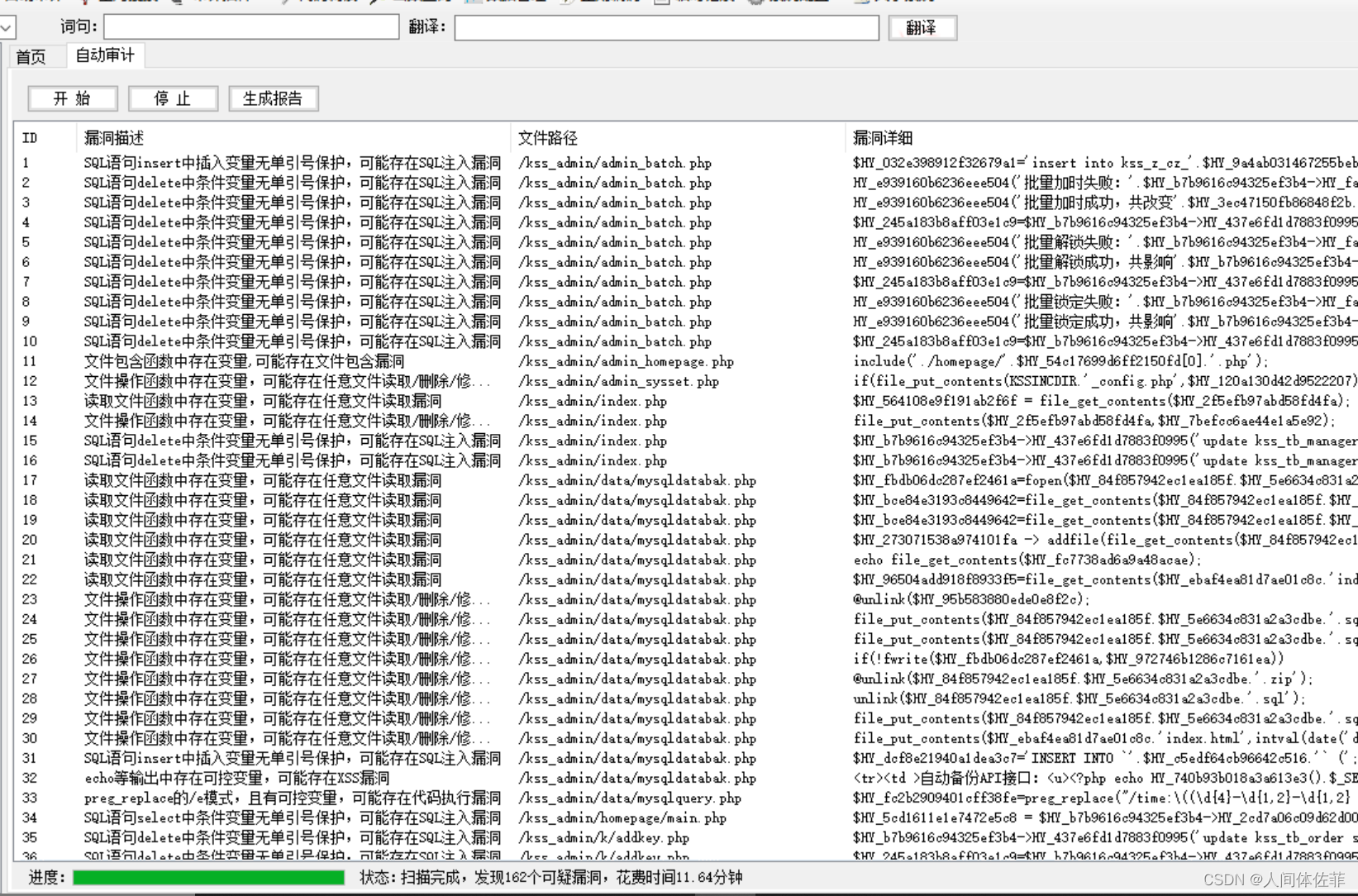The width and height of the screenshot is (1358, 896).
Task: Switch to the 首页 tab
Action: tap(31, 57)
